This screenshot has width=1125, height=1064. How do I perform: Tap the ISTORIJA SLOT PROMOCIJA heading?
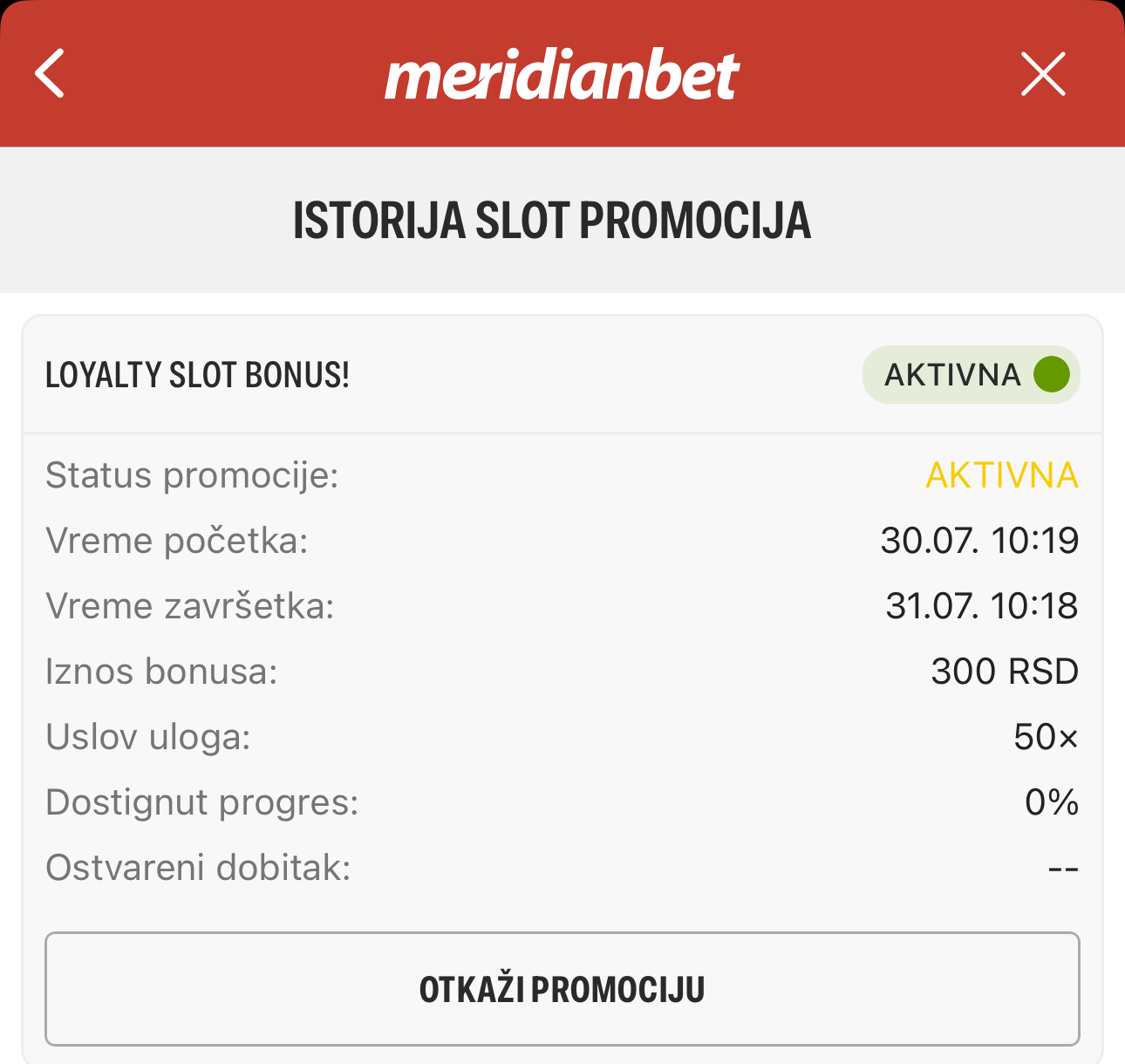pos(552,221)
